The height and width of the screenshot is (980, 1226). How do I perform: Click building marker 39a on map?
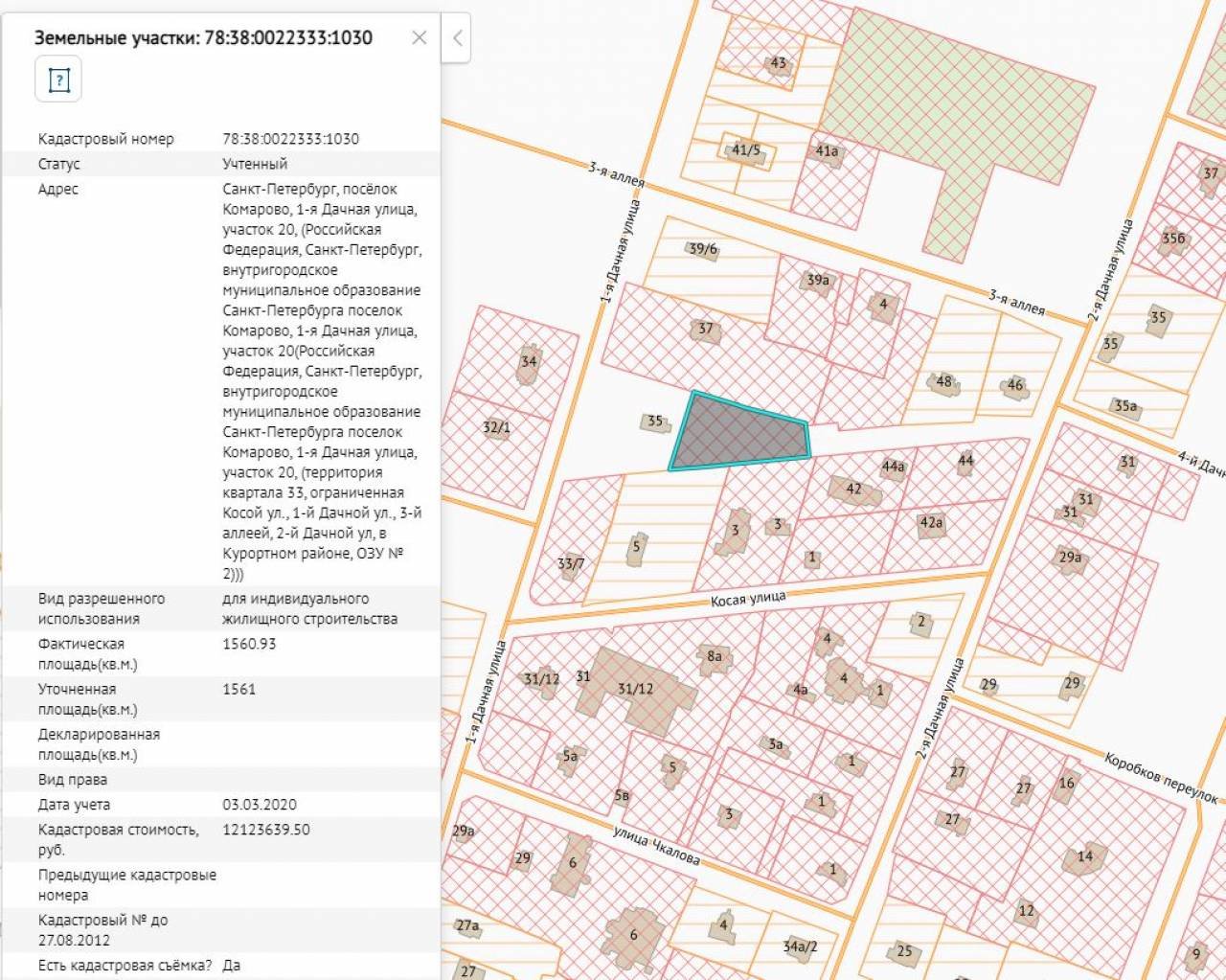point(817,281)
